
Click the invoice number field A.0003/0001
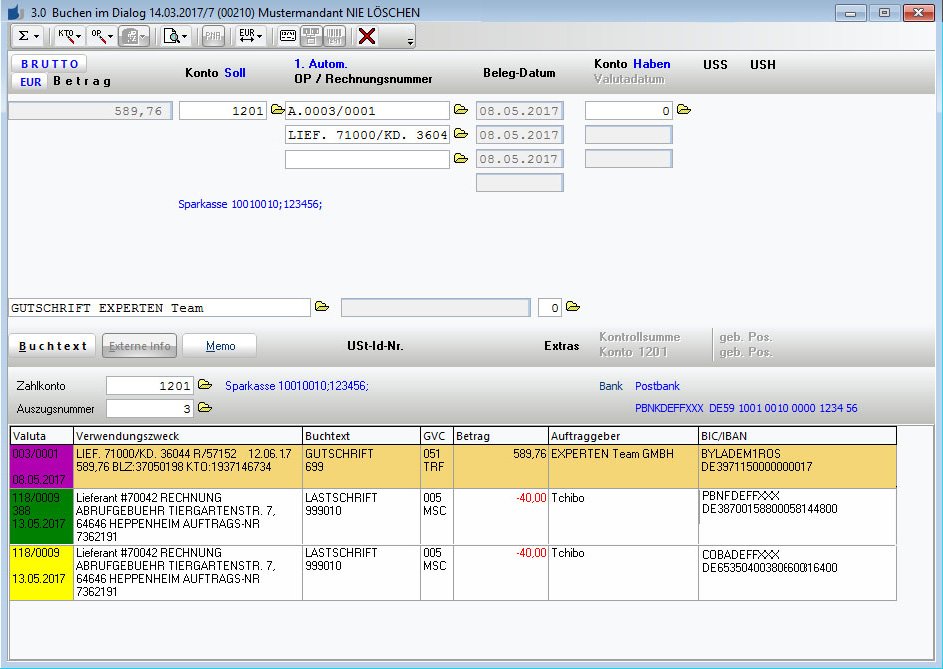367,111
